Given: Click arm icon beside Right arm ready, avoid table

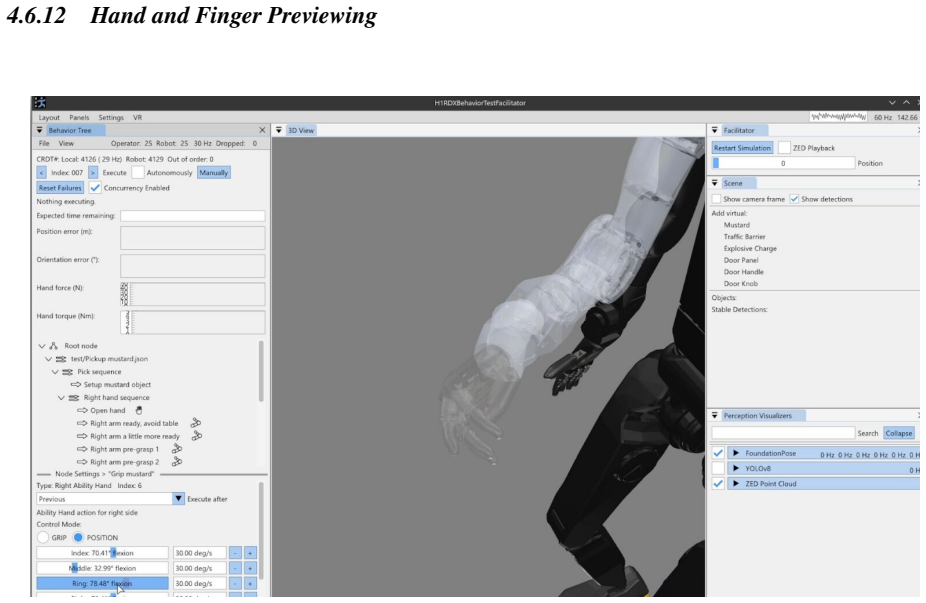Looking at the screenshot, I should tap(195, 423).
